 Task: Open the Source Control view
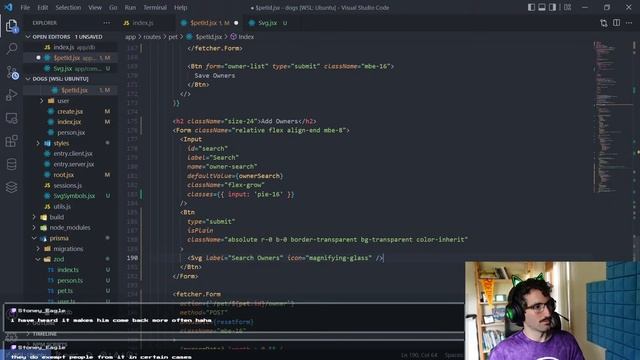click(11, 72)
